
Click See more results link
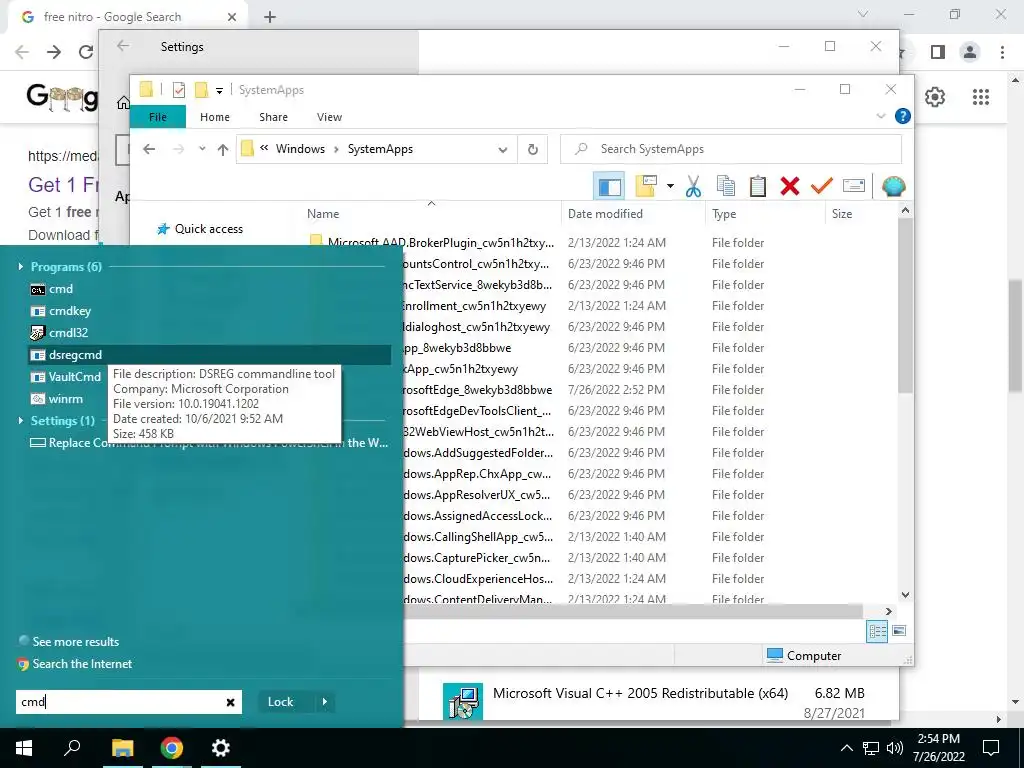click(76, 642)
